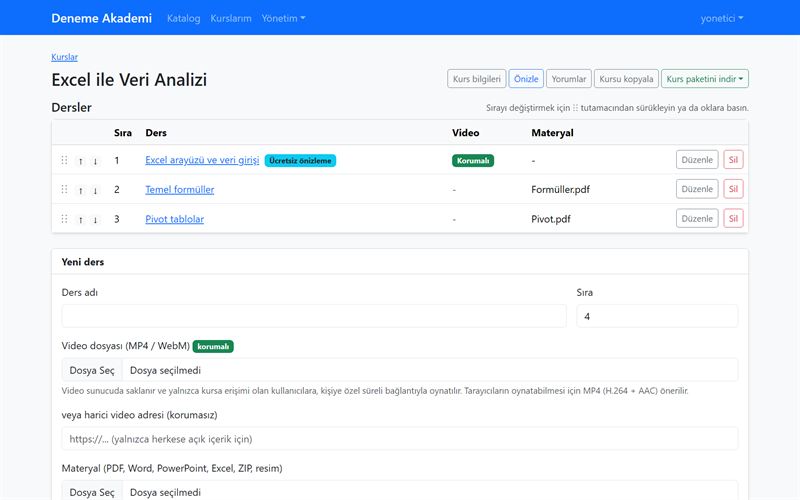Open Kurs bilgileri button
Image resolution: width=800 pixels, height=500 pixels.
coord(477,79)
